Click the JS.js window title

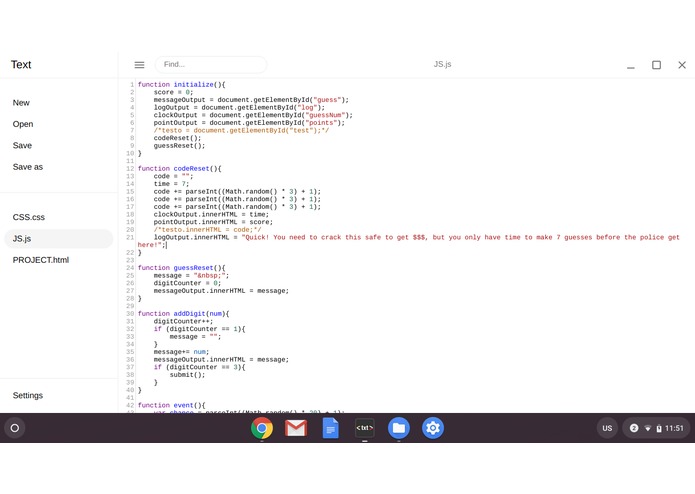(442, 64)
